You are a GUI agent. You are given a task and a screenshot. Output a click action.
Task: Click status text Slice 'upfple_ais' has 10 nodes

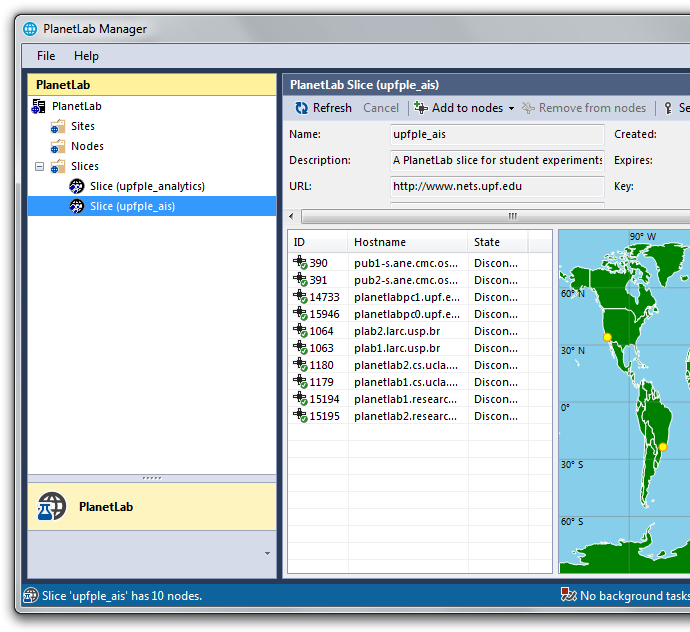pyautogui.click(x=122, y=596)
